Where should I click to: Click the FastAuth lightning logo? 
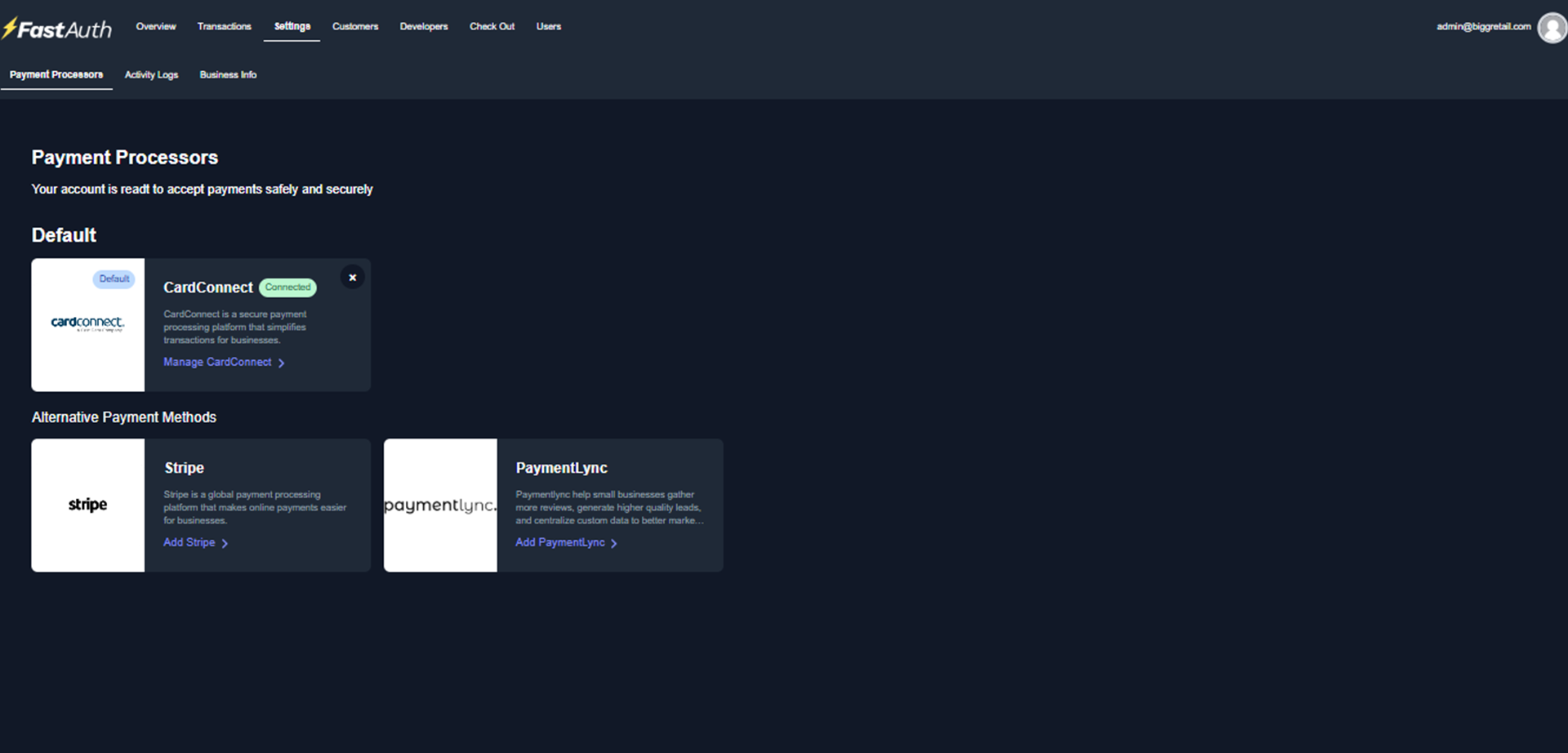click(x=57, y=29)
